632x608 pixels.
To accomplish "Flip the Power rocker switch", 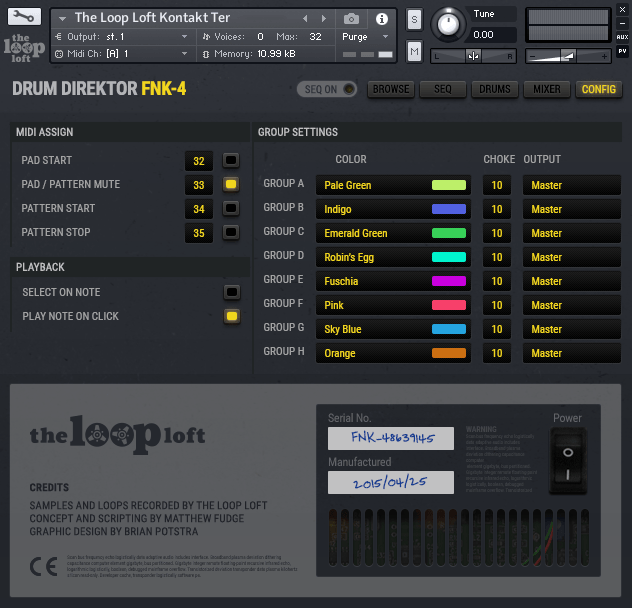I will click(x=566, y=464).
